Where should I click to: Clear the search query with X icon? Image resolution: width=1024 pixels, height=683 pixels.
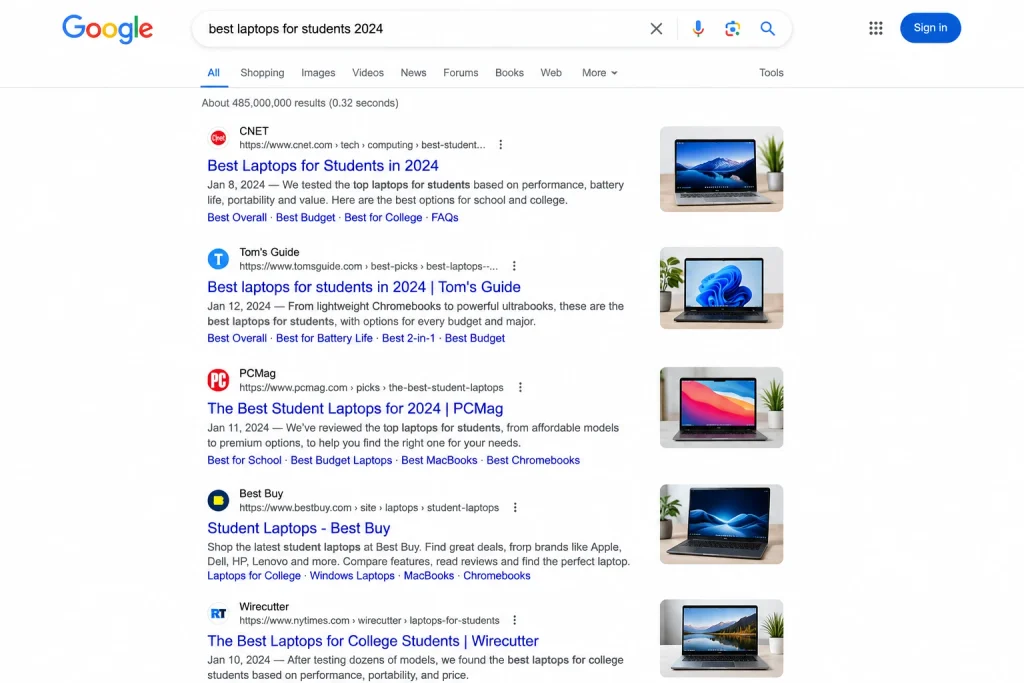pos(656,29)
